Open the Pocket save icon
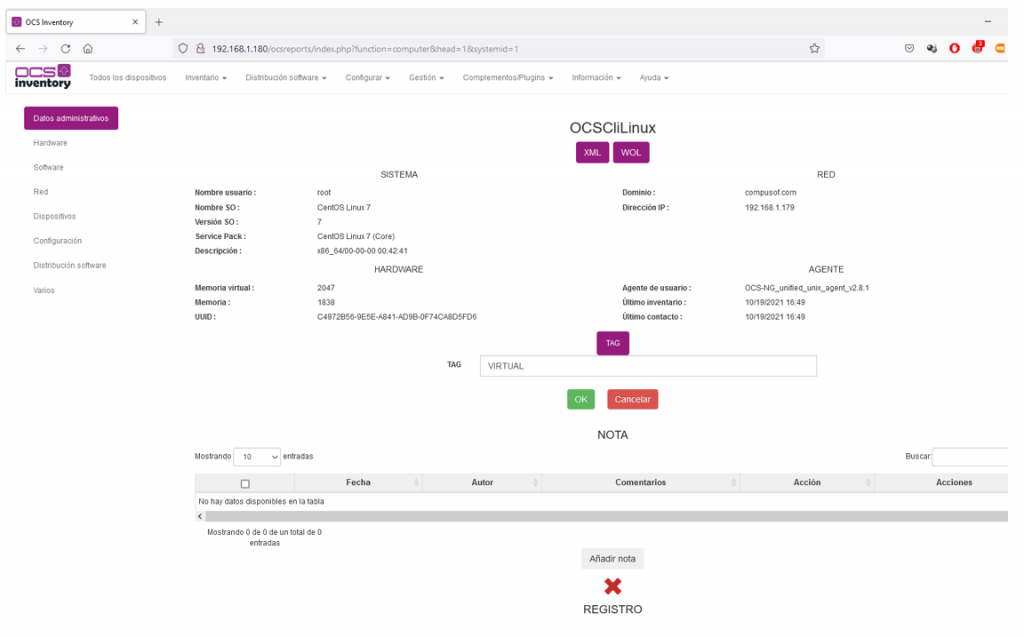 click(x=909, y=48)
